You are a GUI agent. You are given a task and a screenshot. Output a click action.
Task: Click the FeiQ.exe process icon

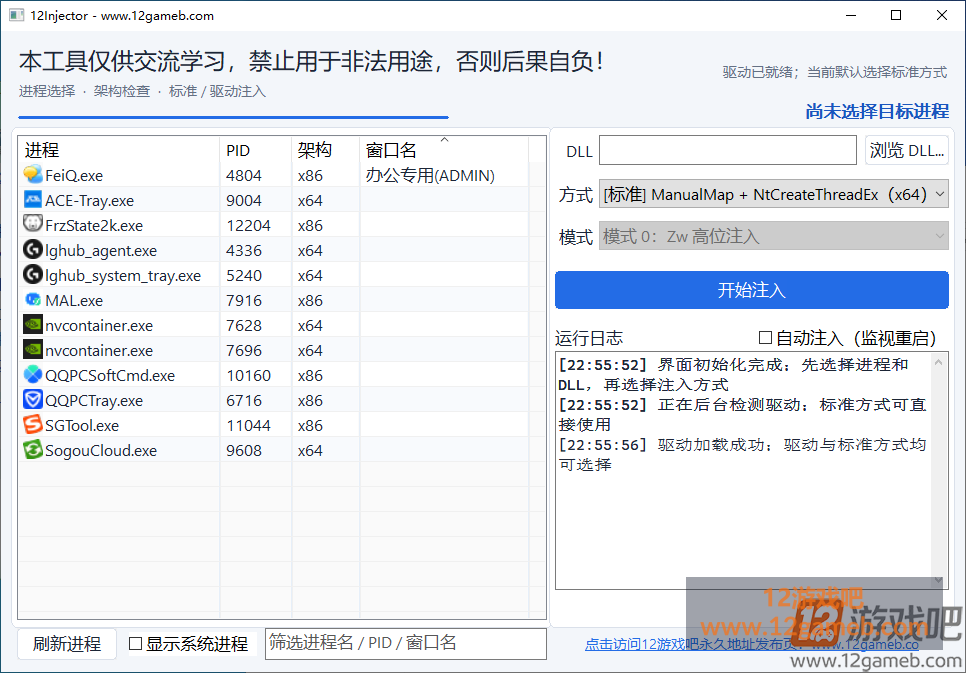point(33,175)
